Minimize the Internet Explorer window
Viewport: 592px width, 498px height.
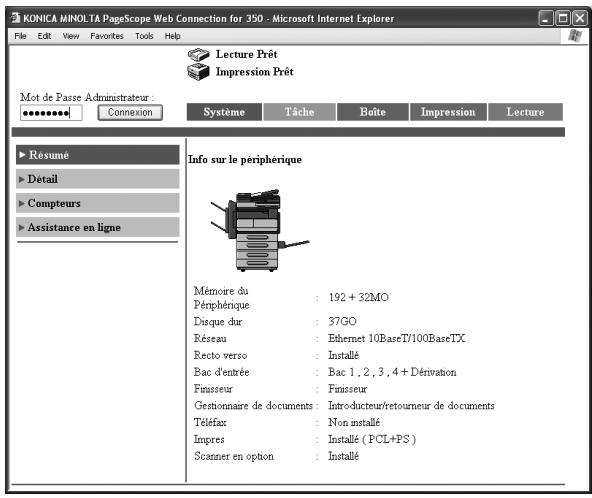(x=545, y=18)
